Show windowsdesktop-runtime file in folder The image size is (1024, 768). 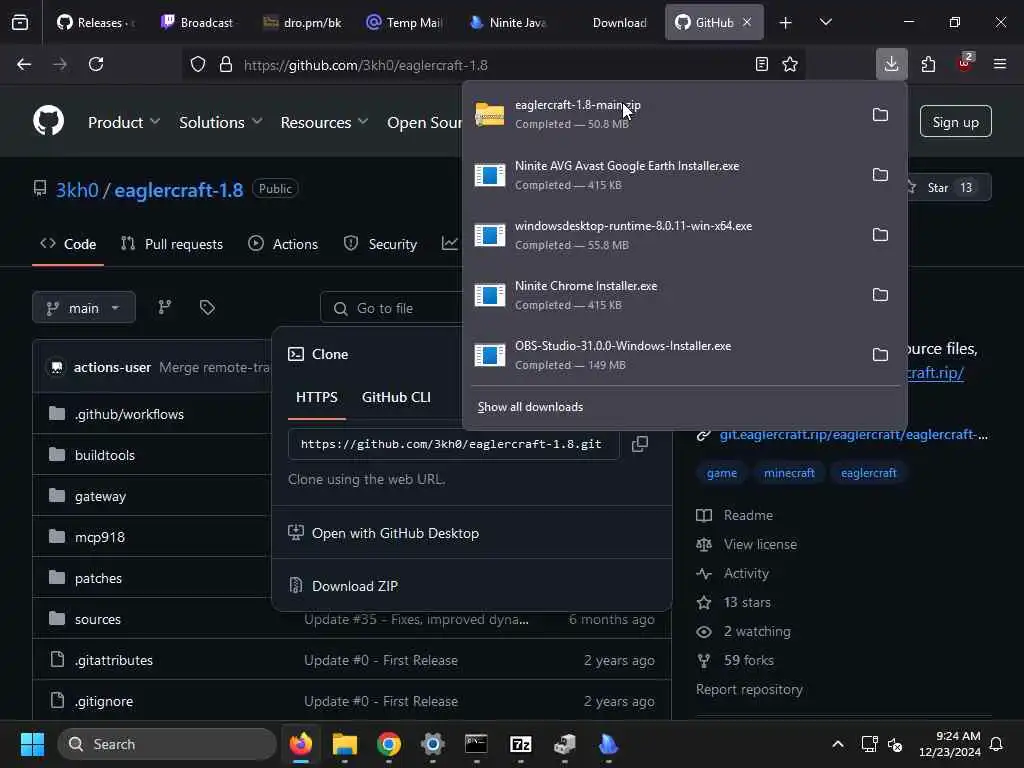880,234
